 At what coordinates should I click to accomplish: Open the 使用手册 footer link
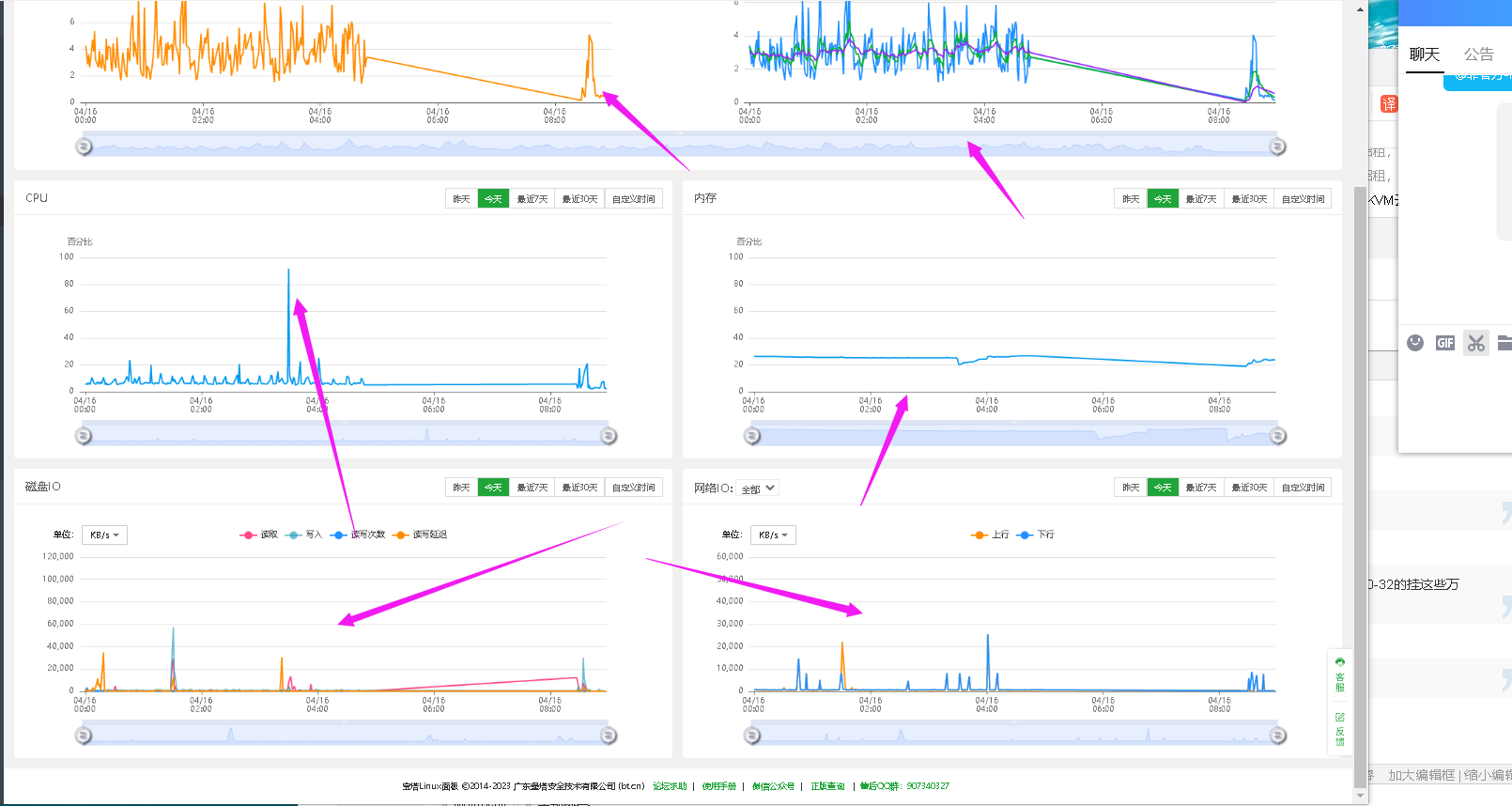coord(719,786)
